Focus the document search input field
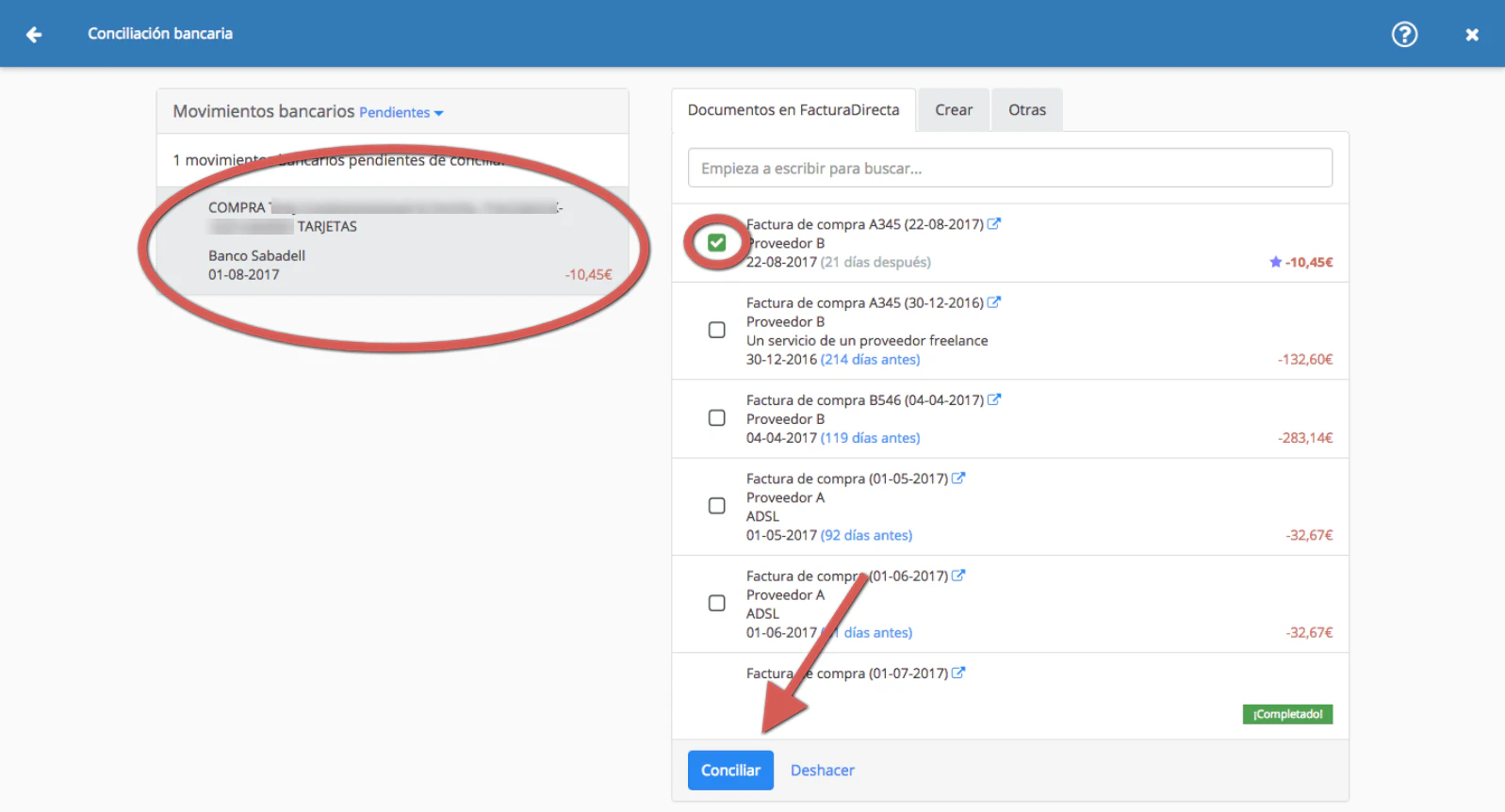 tap(1009, 168)
